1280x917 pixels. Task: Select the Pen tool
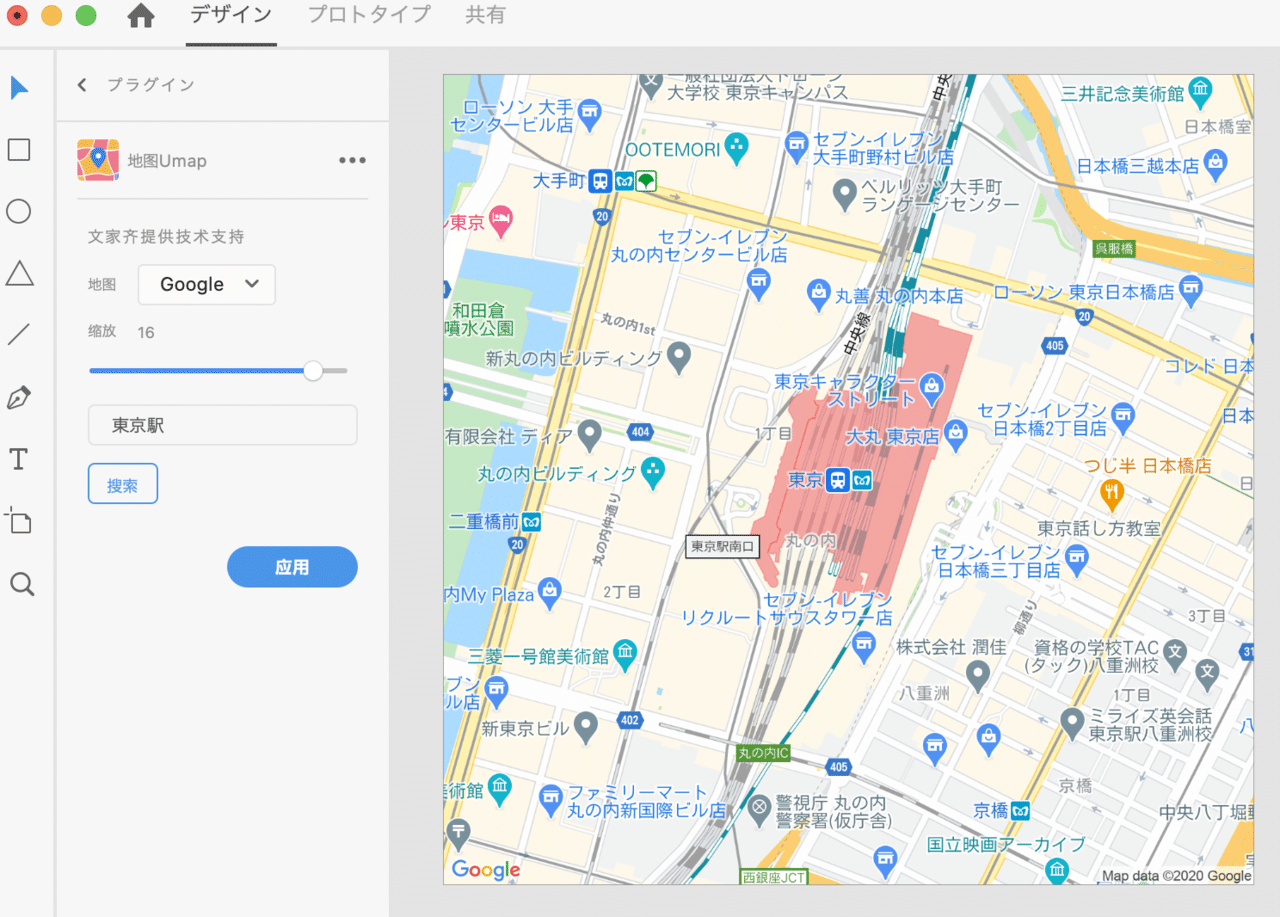tap(19, 398)
